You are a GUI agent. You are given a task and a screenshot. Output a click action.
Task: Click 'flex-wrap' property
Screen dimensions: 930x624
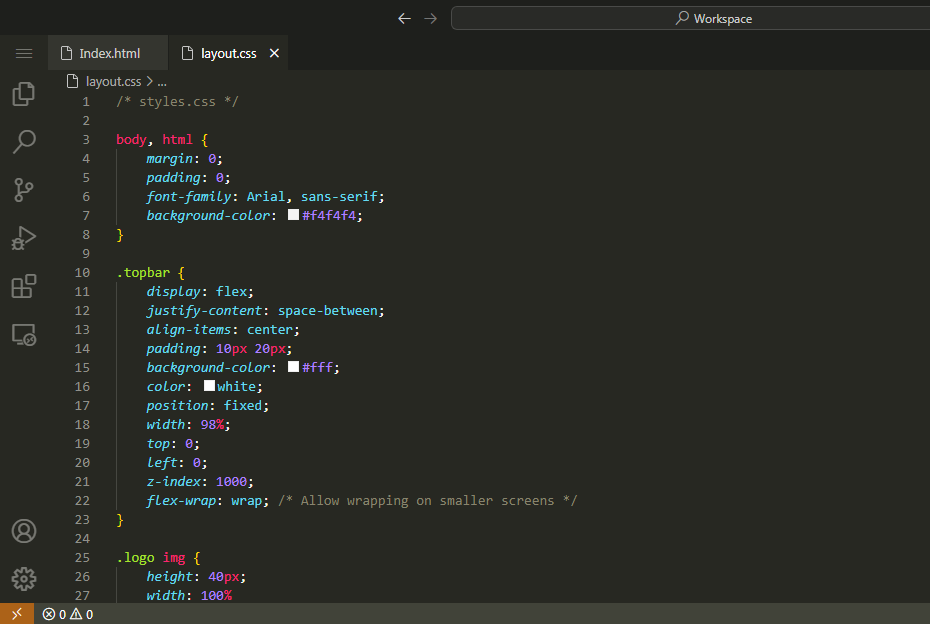coord(181,501)
